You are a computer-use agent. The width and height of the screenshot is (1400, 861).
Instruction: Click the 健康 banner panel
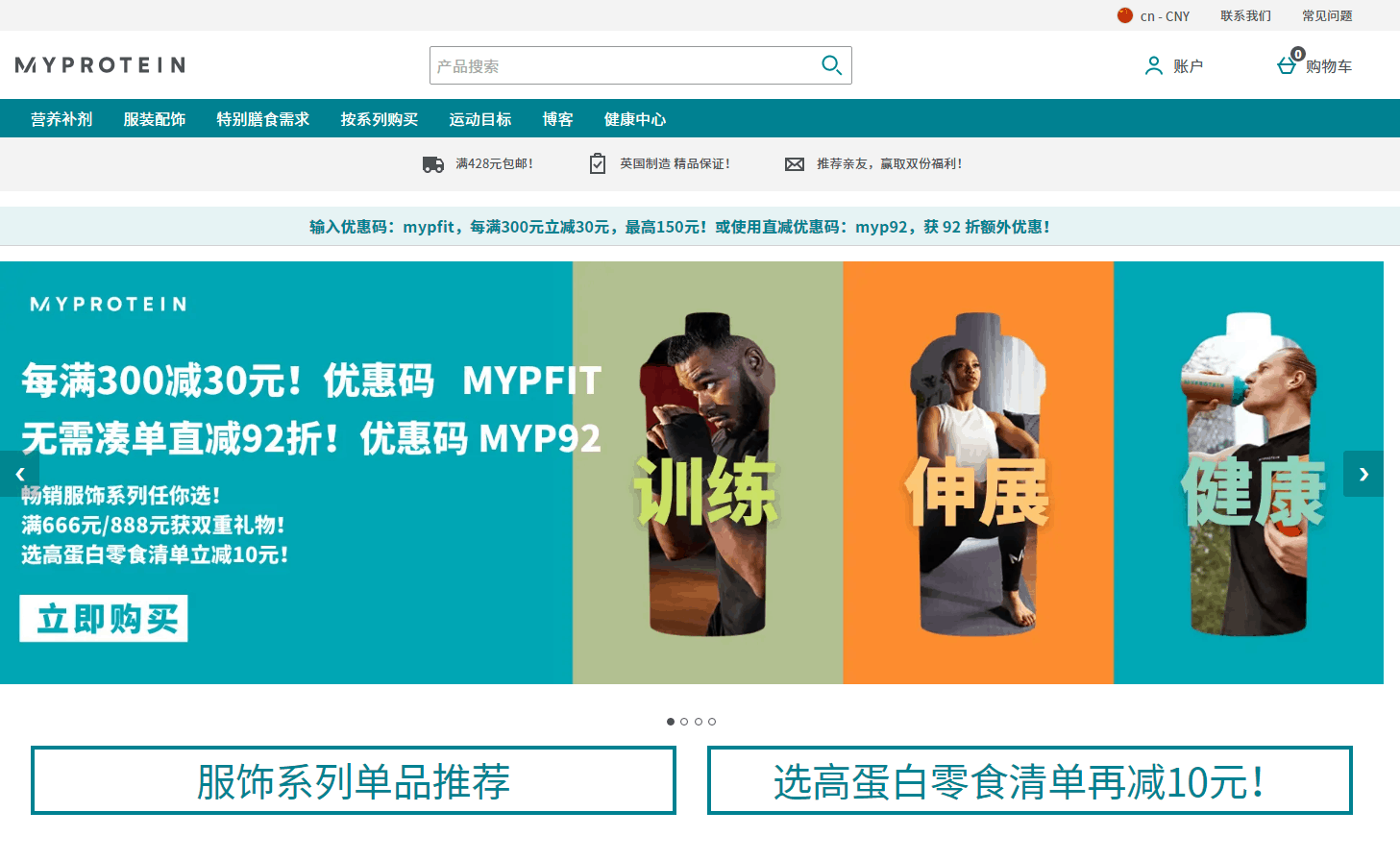(x=1248, y=473)
